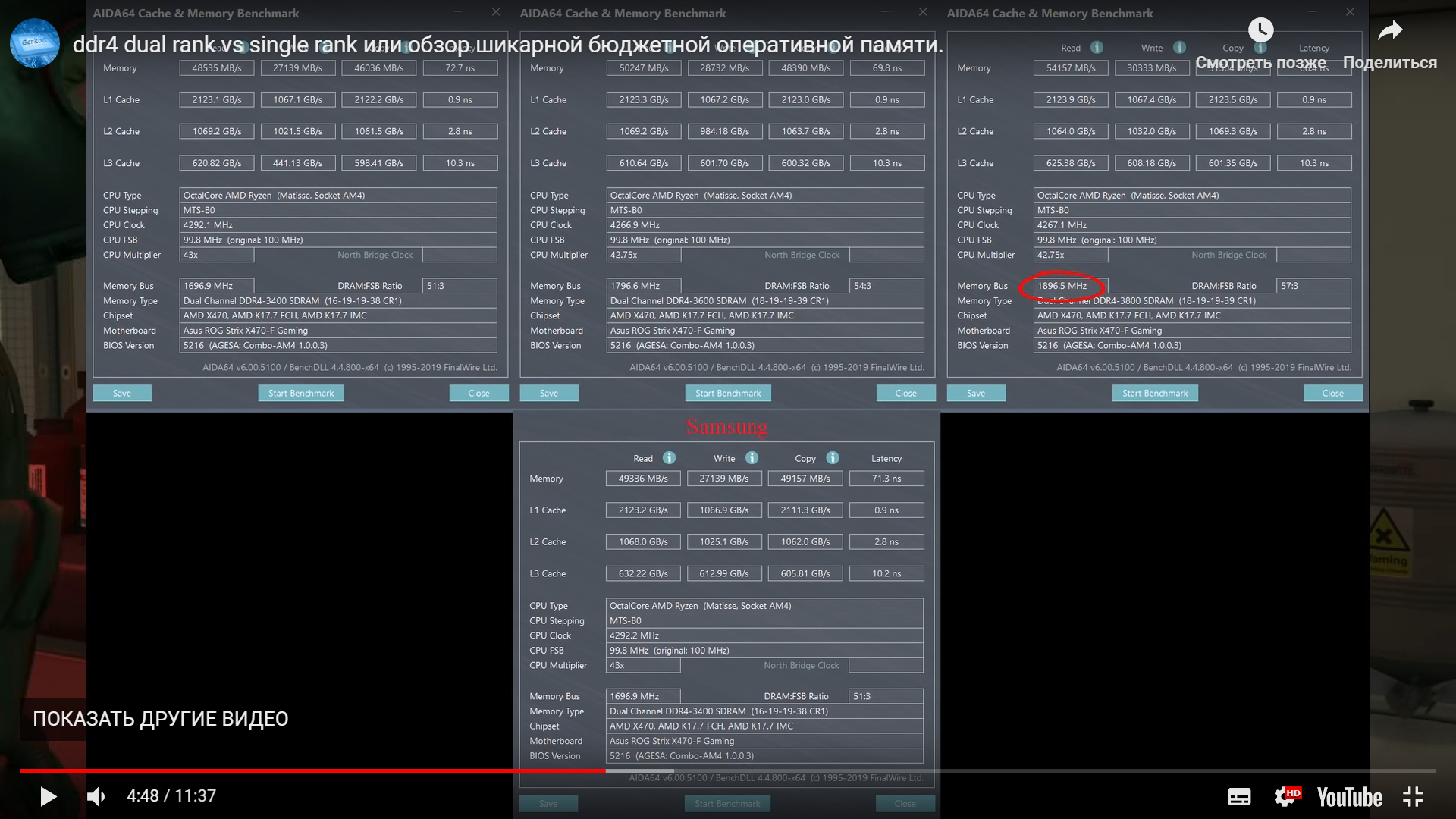Click Close button in third AIDA64 window
The width and height of the screenshot is (1456, 819).
click(x=1332, y=393)
